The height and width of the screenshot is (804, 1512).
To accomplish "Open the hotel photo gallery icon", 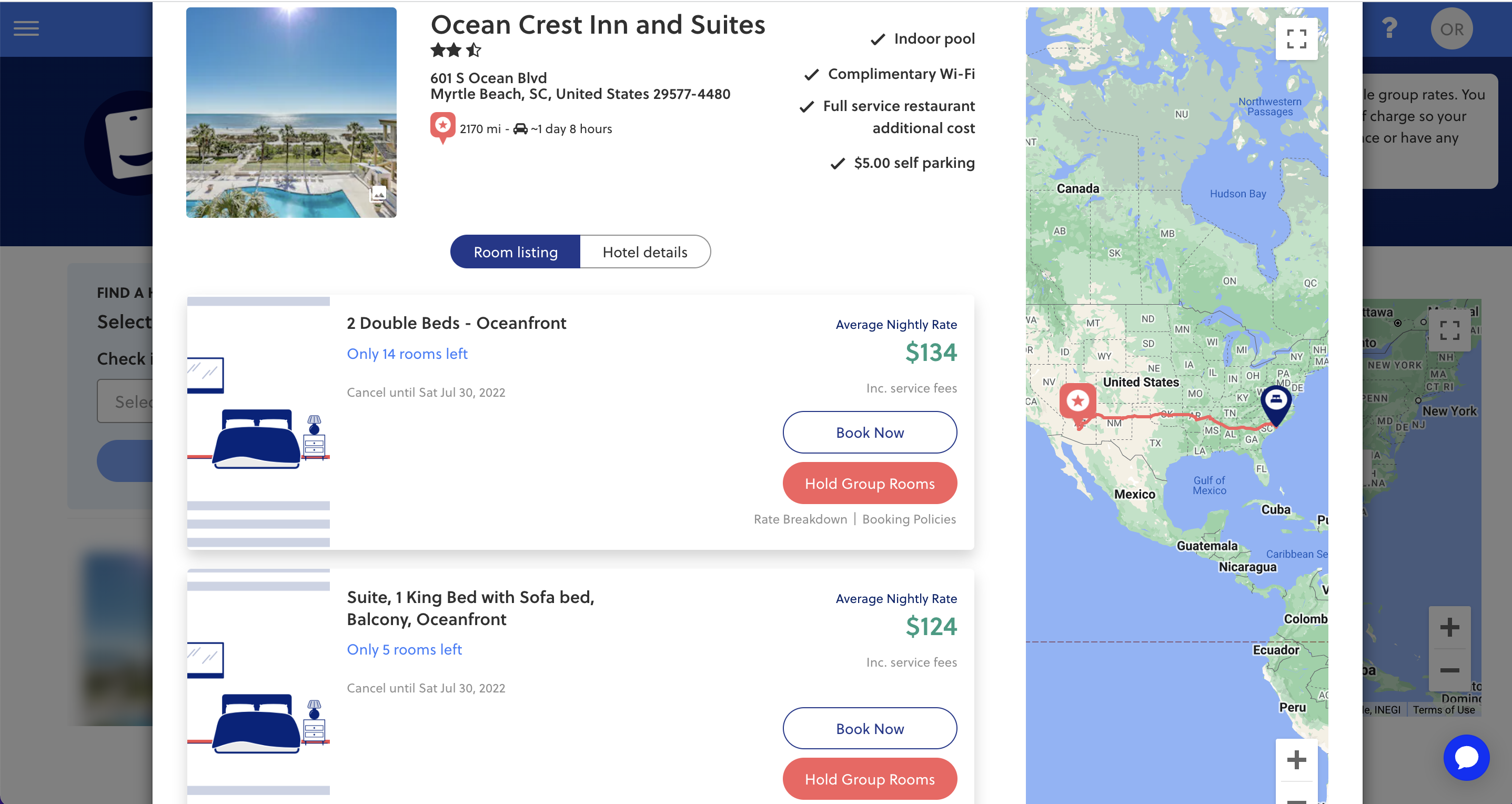I will pos(378,194).
